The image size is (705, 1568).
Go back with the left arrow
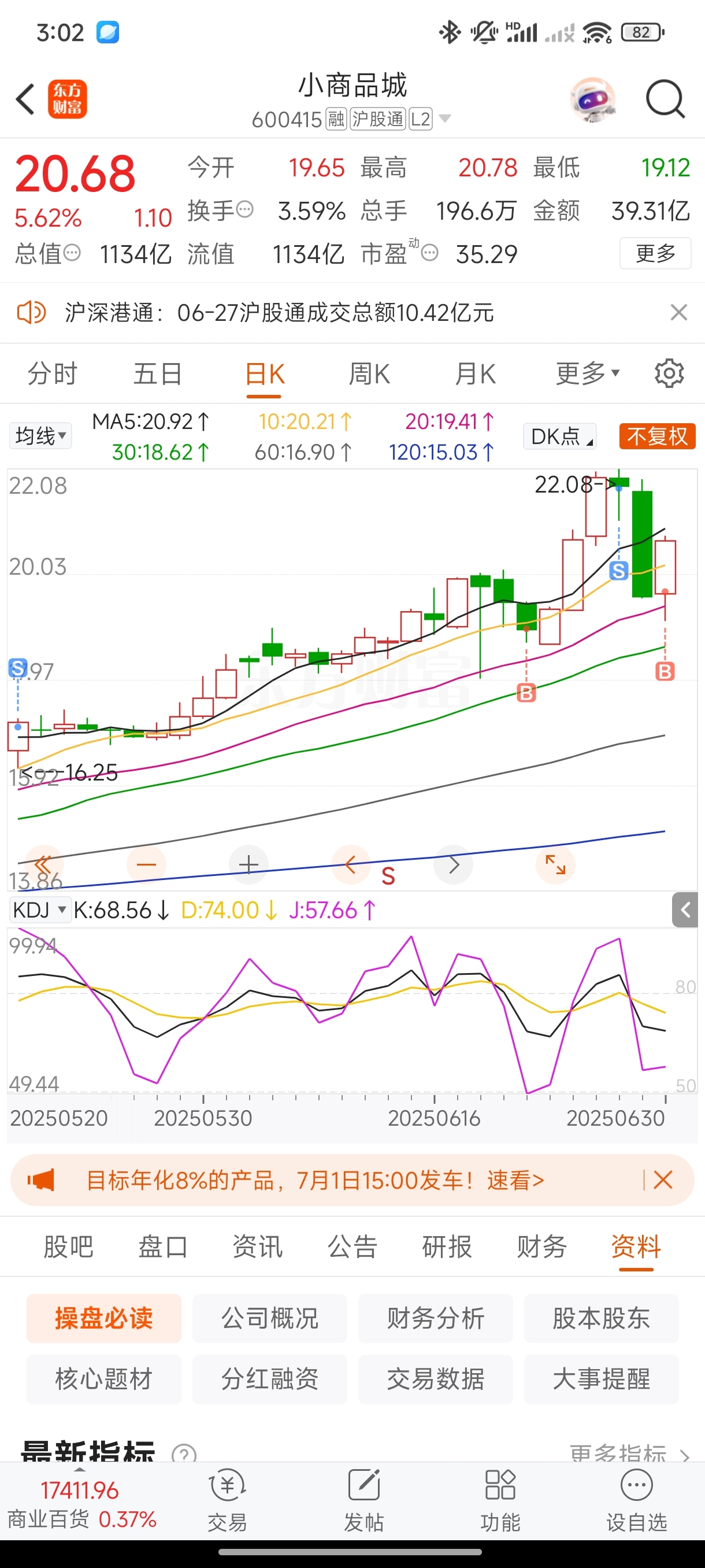[25, 99]
